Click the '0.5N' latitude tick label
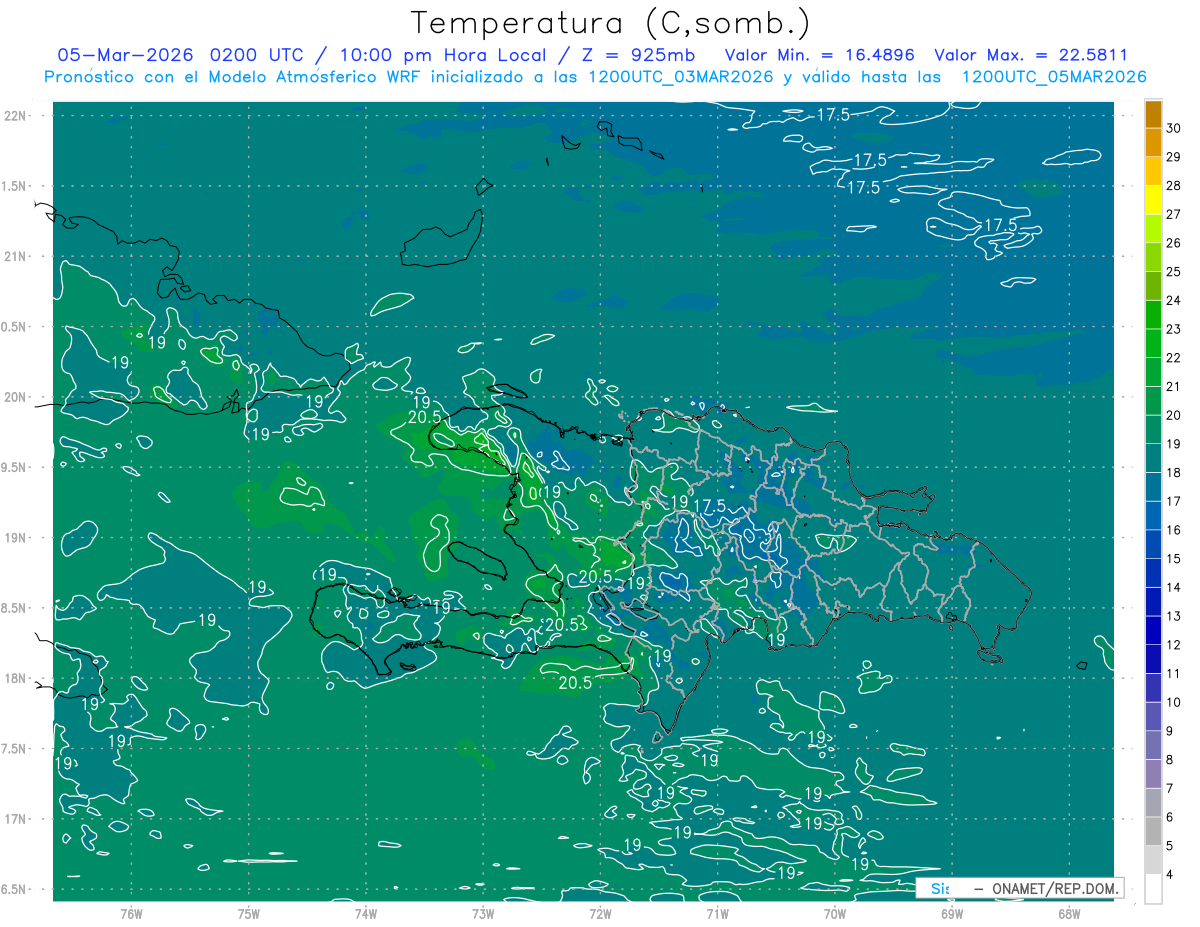Viewport: 1200px width, 927px height. pos(14,327)
